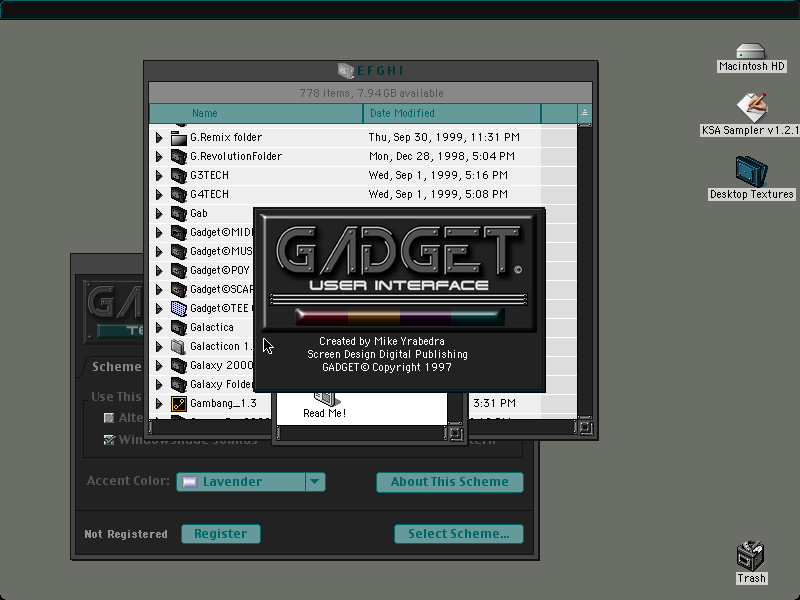Click the date 'Wed, Sep 1, 1999, 5:16 PM'
Viewport: 800px width, 600px height.
point(438,175)
